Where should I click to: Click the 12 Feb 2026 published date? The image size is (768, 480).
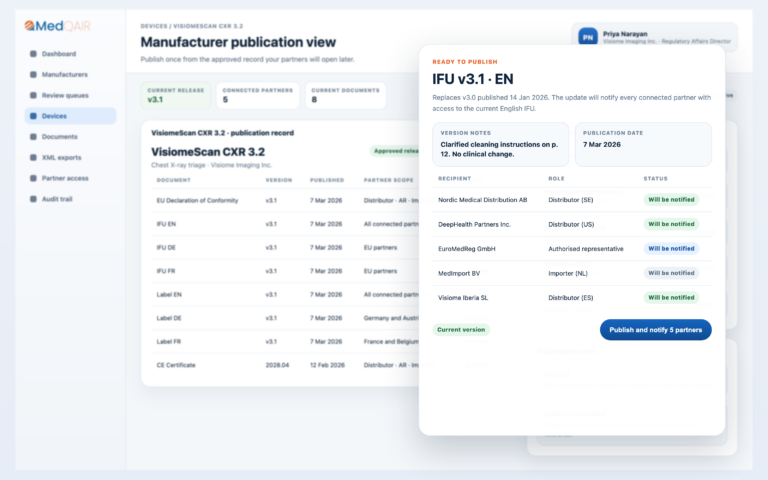click(x=327, y=365)
